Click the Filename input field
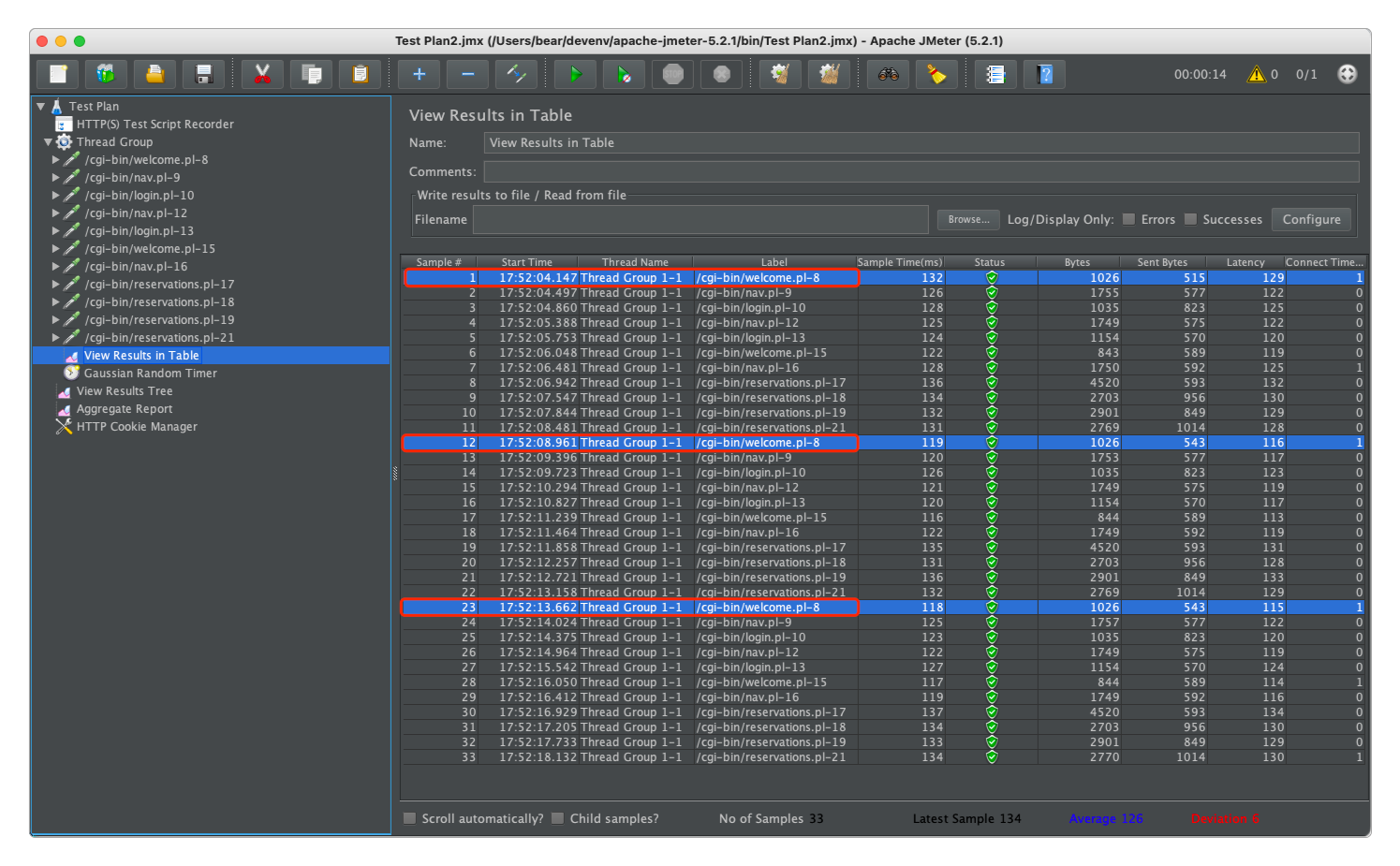The height and width of the screenshot is (866, 1400). click(x=700, y=219)
